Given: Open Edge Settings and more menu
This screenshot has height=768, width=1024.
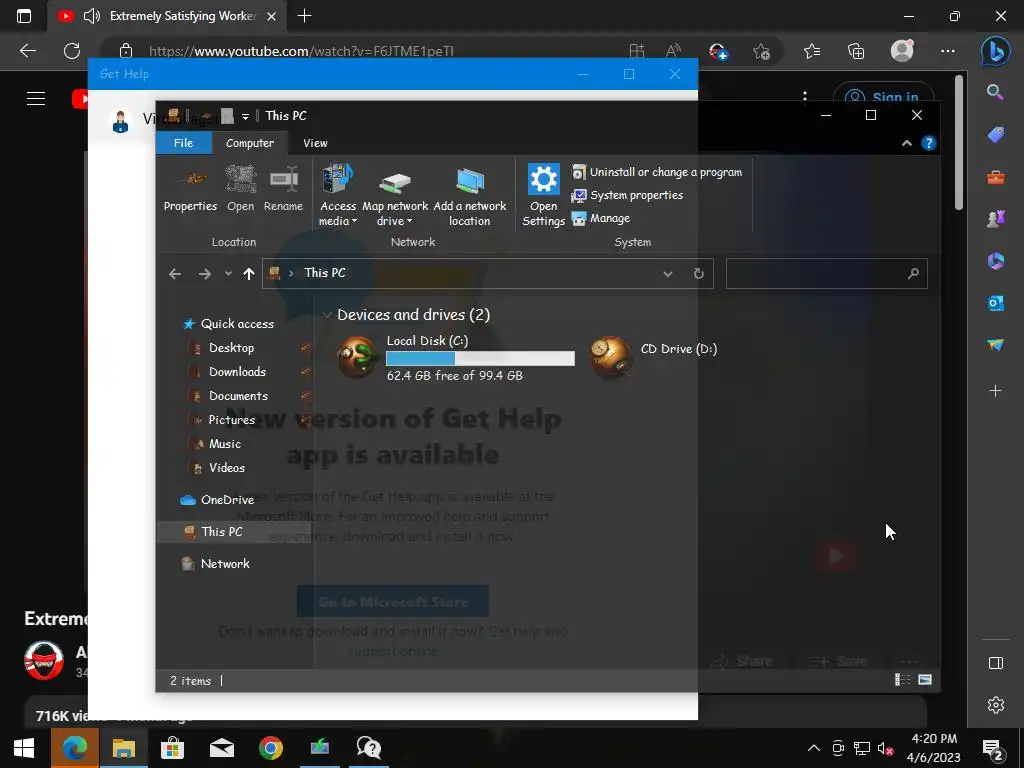Looking at the screenshot, I should [x=948, y=51].
